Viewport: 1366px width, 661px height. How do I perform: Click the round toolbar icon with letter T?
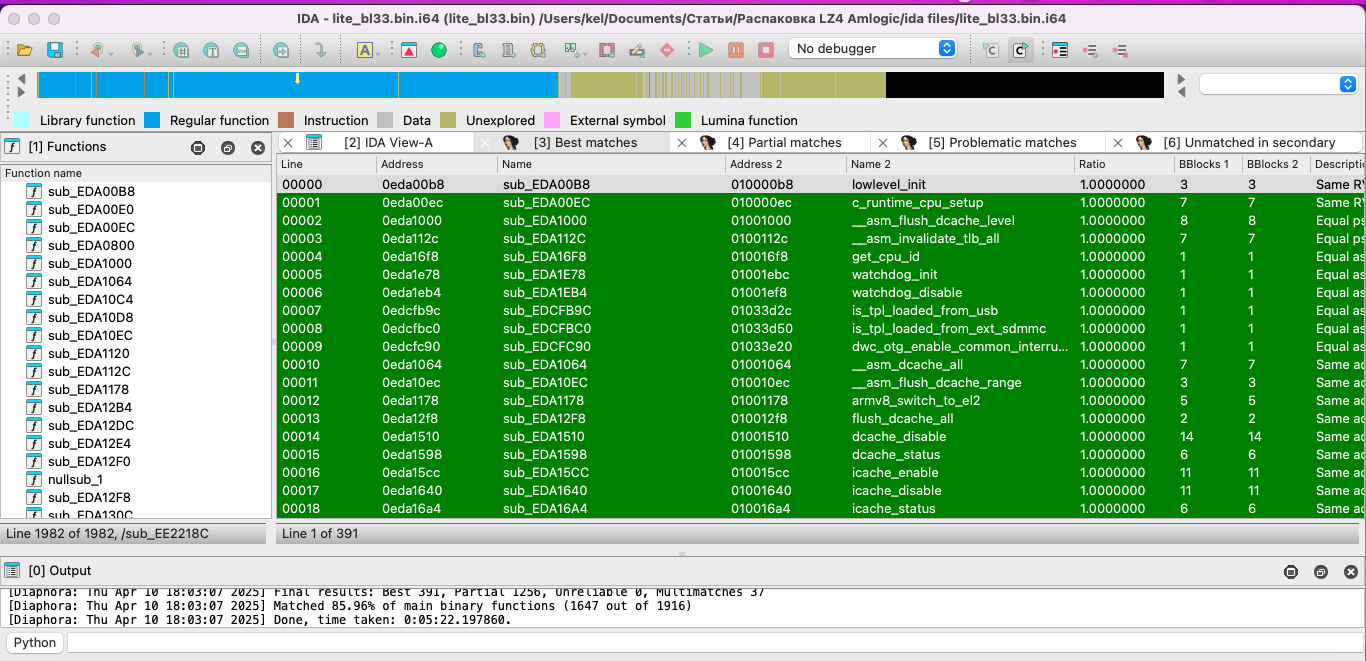pos(211,49)
